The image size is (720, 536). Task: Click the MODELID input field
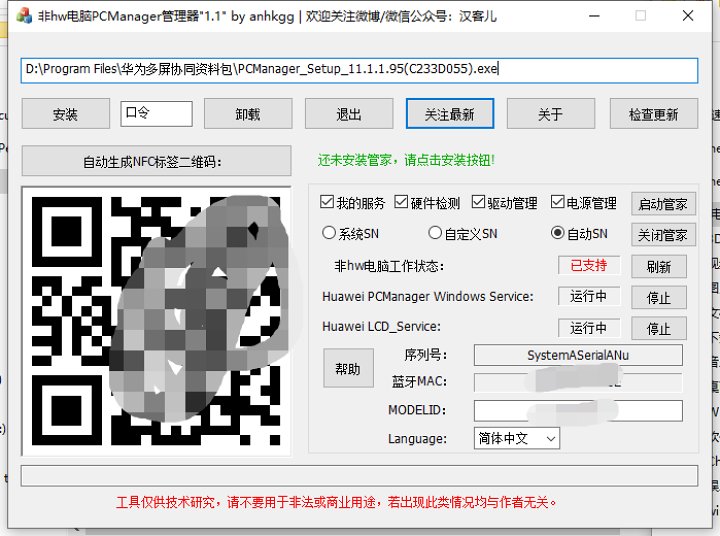(x=578, y=411)
